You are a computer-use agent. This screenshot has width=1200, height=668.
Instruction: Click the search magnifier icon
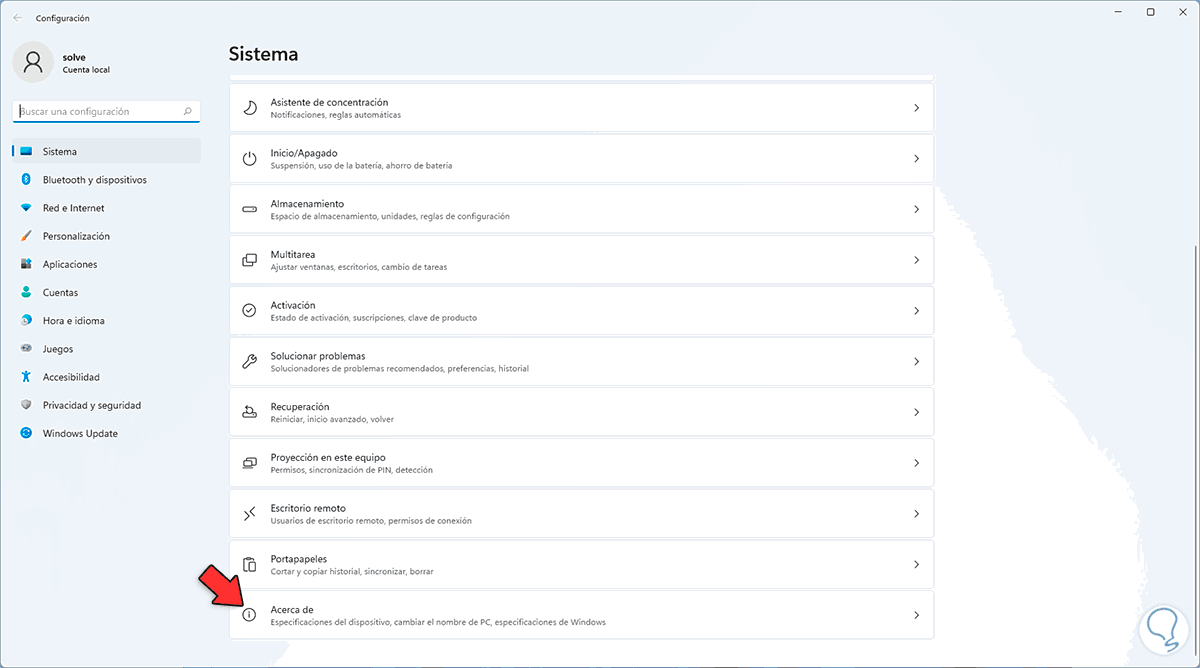coord(188,112)
